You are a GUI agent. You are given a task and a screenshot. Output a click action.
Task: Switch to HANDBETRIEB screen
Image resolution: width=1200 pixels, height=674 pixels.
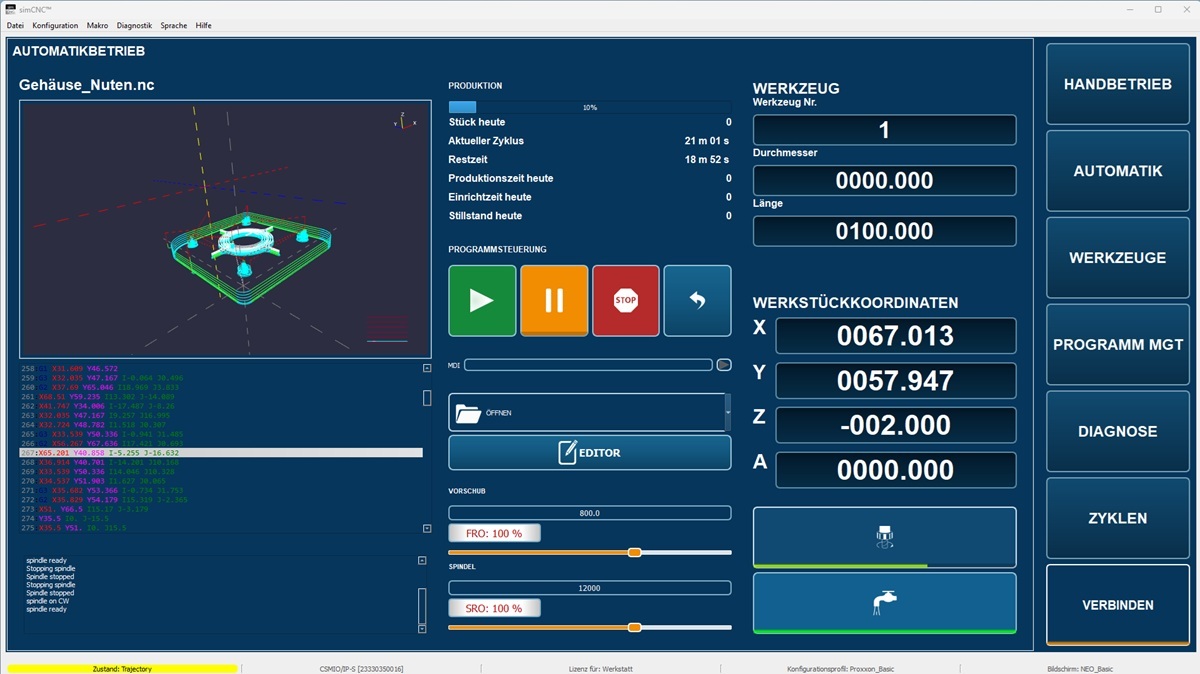(x=1118, y=84)
